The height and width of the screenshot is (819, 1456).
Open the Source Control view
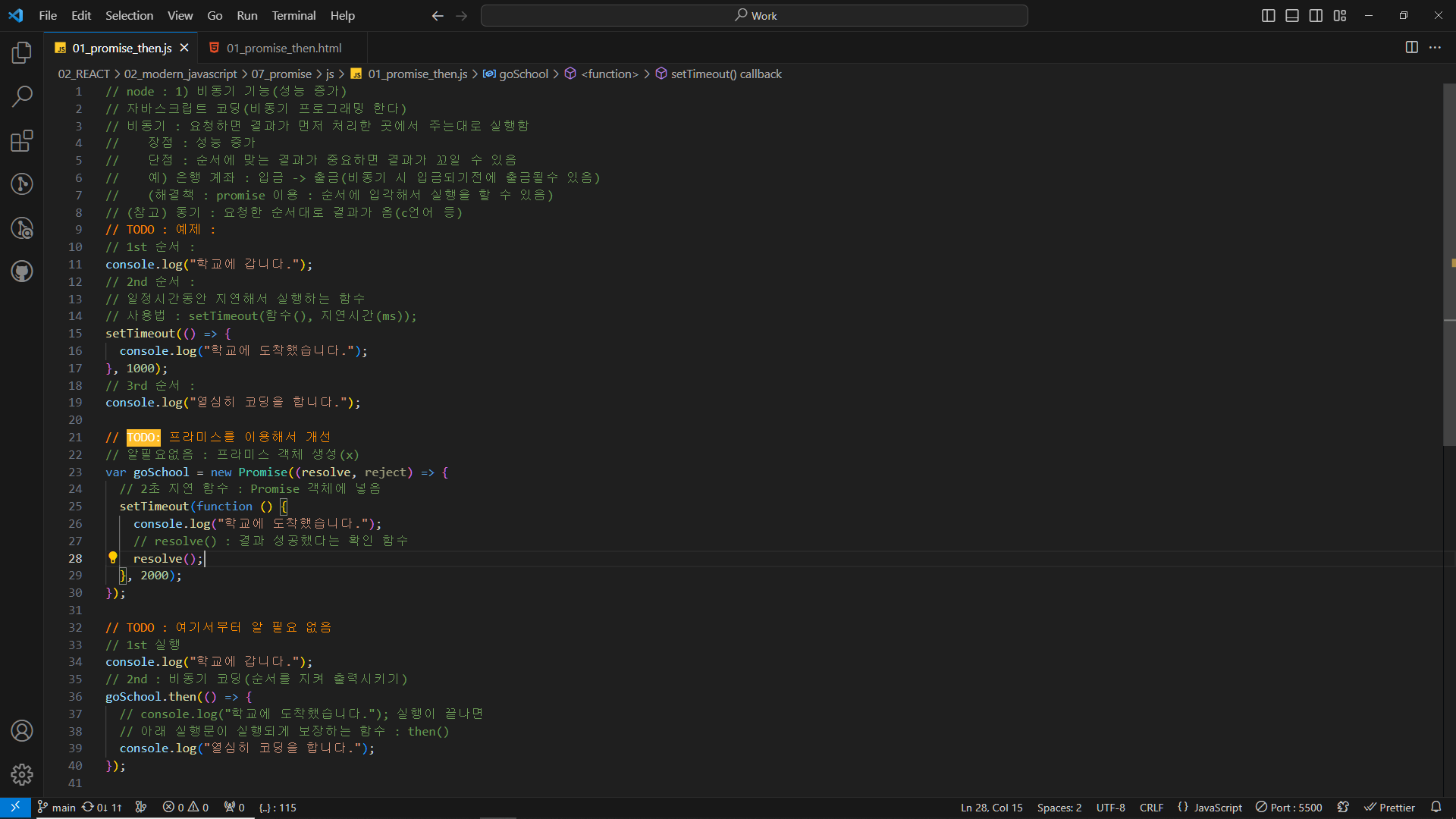pos(22,184)
